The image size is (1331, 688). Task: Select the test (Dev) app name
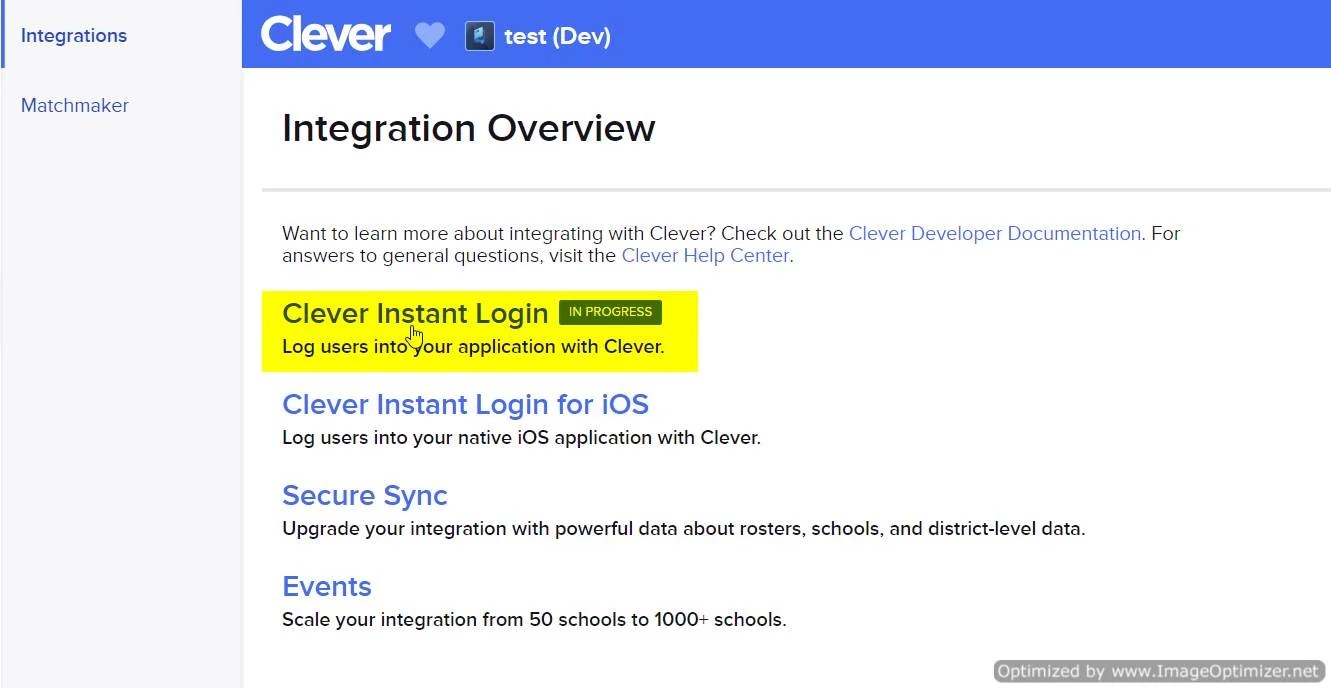tap(557, 37)
